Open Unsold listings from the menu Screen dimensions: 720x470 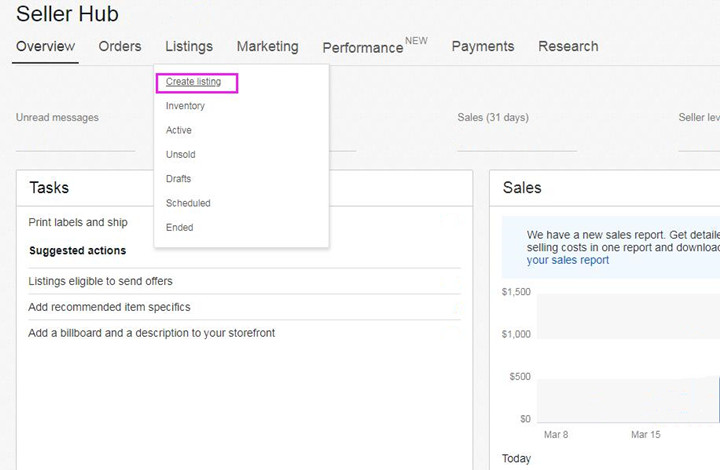pos(180,155)
